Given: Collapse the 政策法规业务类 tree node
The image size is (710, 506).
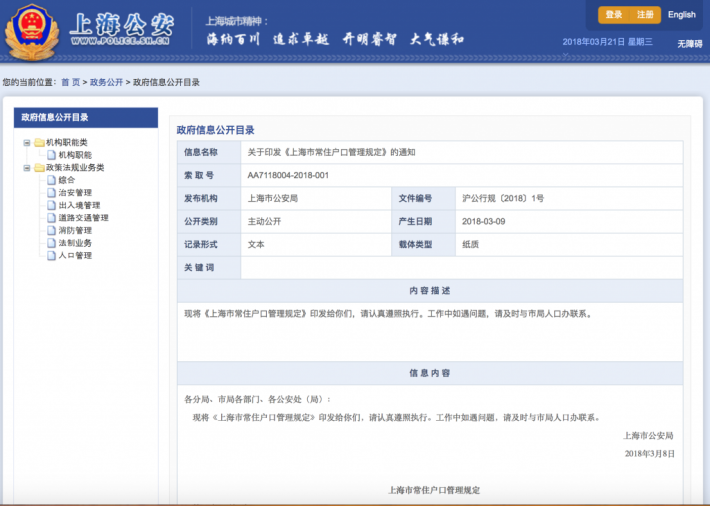Looking at the screenshot, I should [x=26, y=168].
